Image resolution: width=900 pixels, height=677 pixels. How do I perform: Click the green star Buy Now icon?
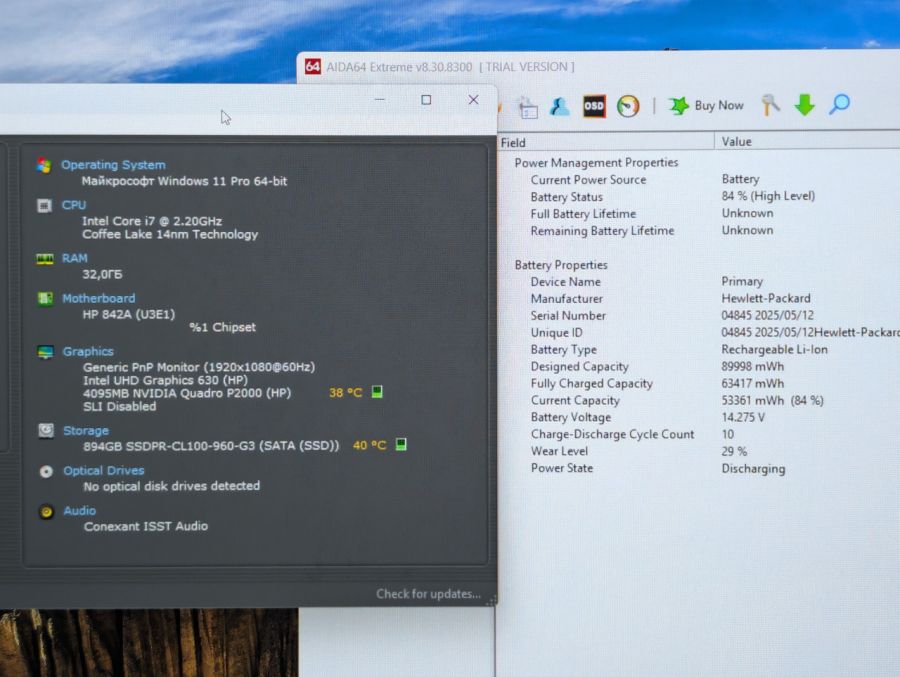[678, 106]
